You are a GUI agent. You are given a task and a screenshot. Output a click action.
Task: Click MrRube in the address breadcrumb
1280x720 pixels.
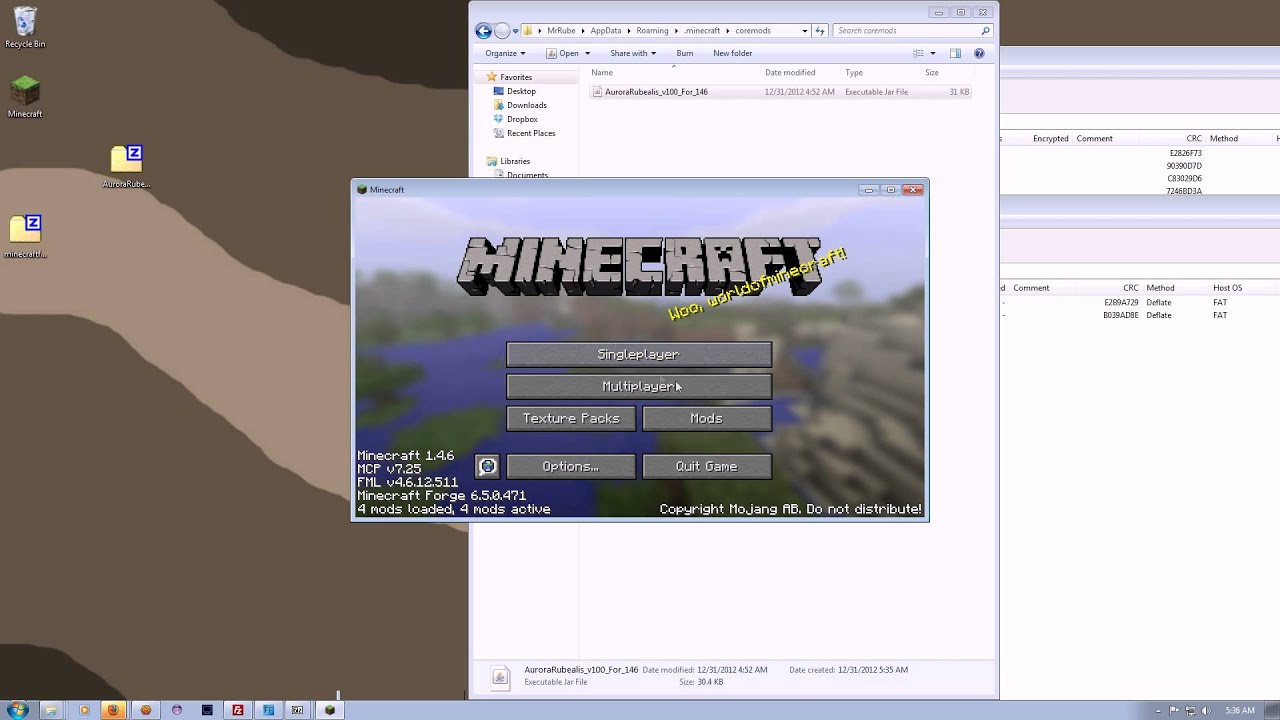(561, 31)
